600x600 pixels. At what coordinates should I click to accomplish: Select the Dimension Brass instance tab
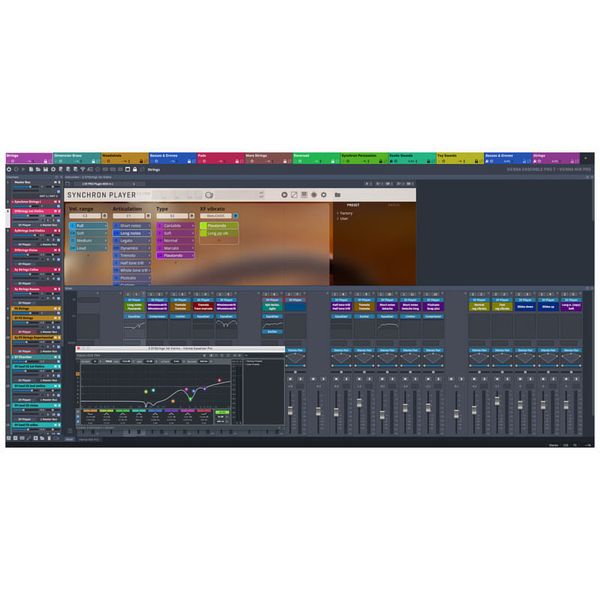point(76,157)
